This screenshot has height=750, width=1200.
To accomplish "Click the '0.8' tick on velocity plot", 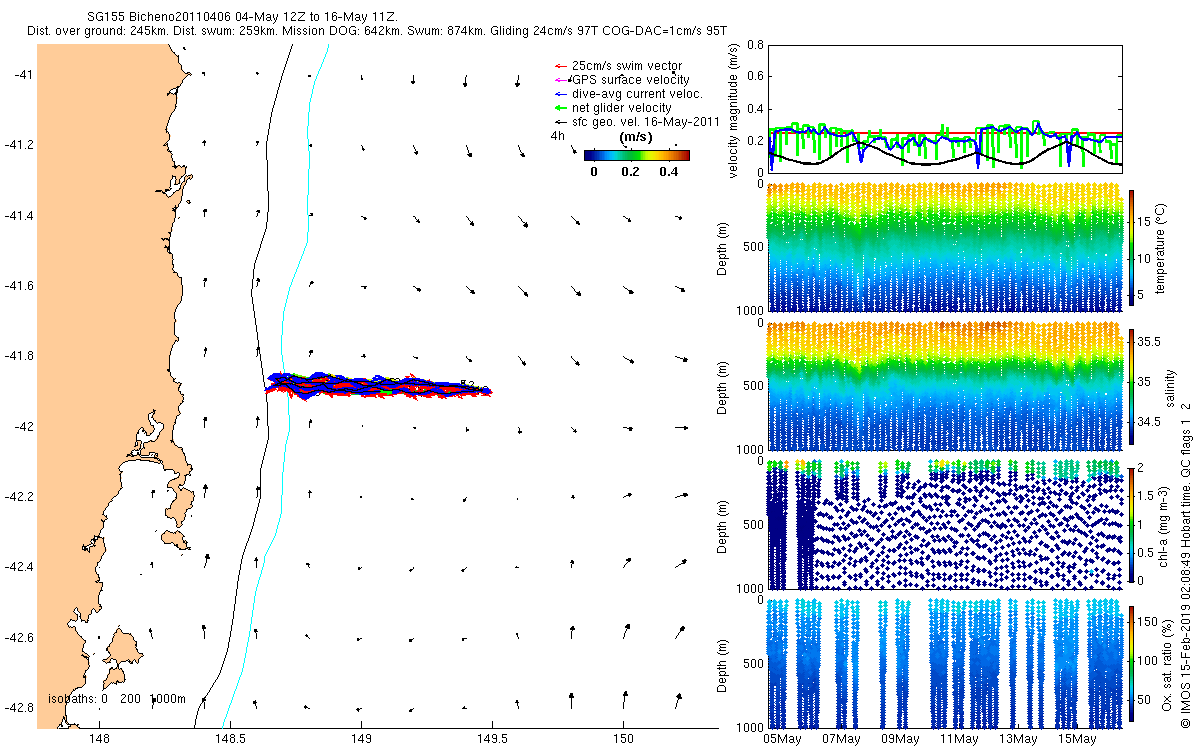I will tap(754, 45).
